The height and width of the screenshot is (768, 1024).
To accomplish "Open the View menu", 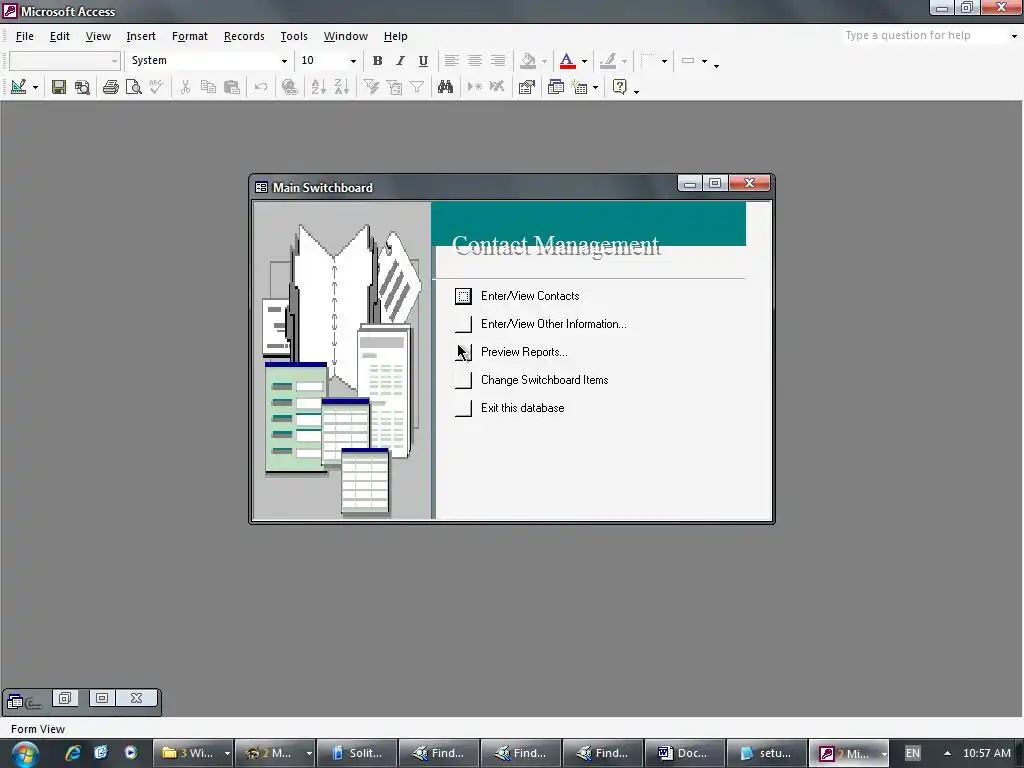I will pyautogui.click(x=98, y=36).
